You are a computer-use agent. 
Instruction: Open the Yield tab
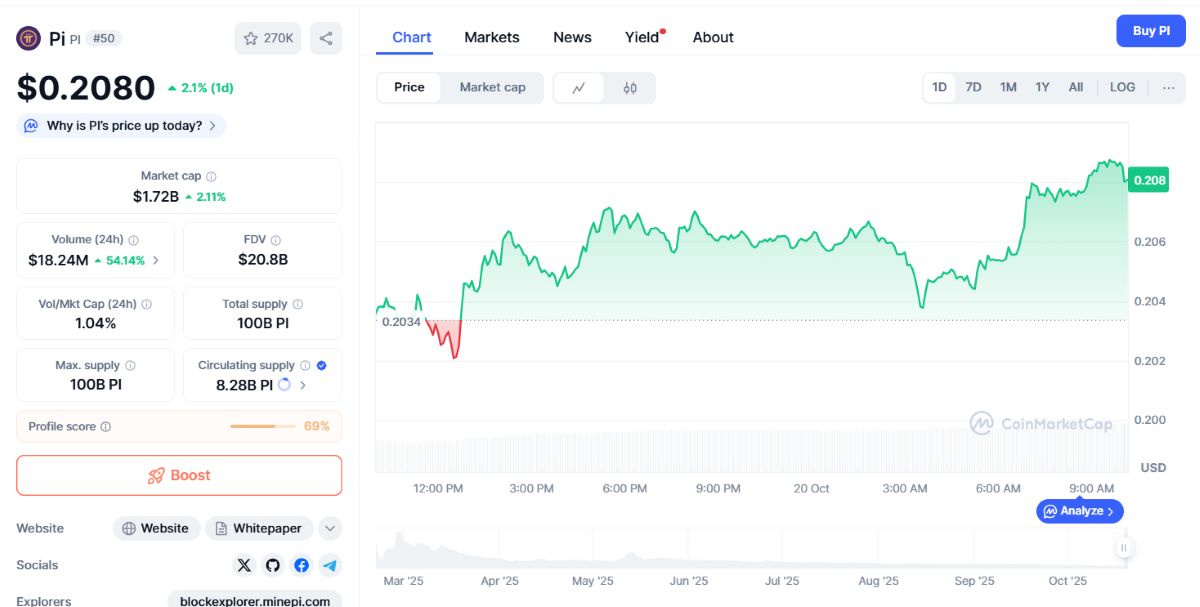tap(643, 37)
